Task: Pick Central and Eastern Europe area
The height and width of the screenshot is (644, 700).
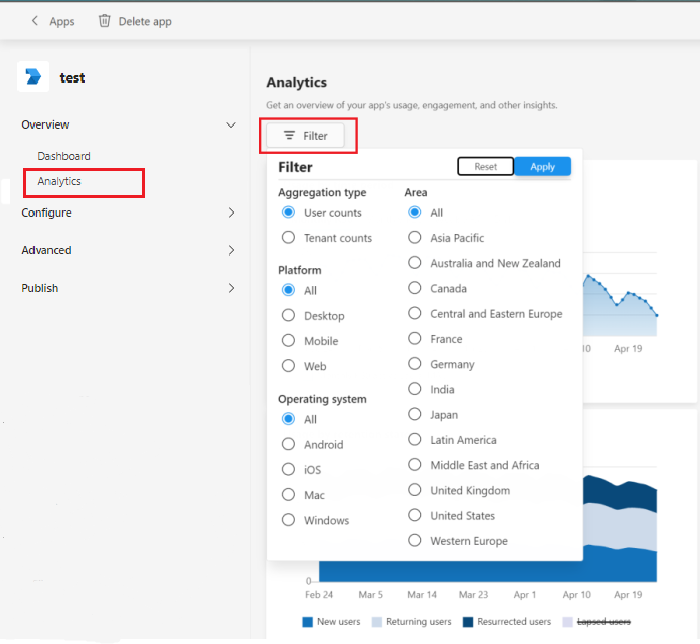Action: click(415, 313)
